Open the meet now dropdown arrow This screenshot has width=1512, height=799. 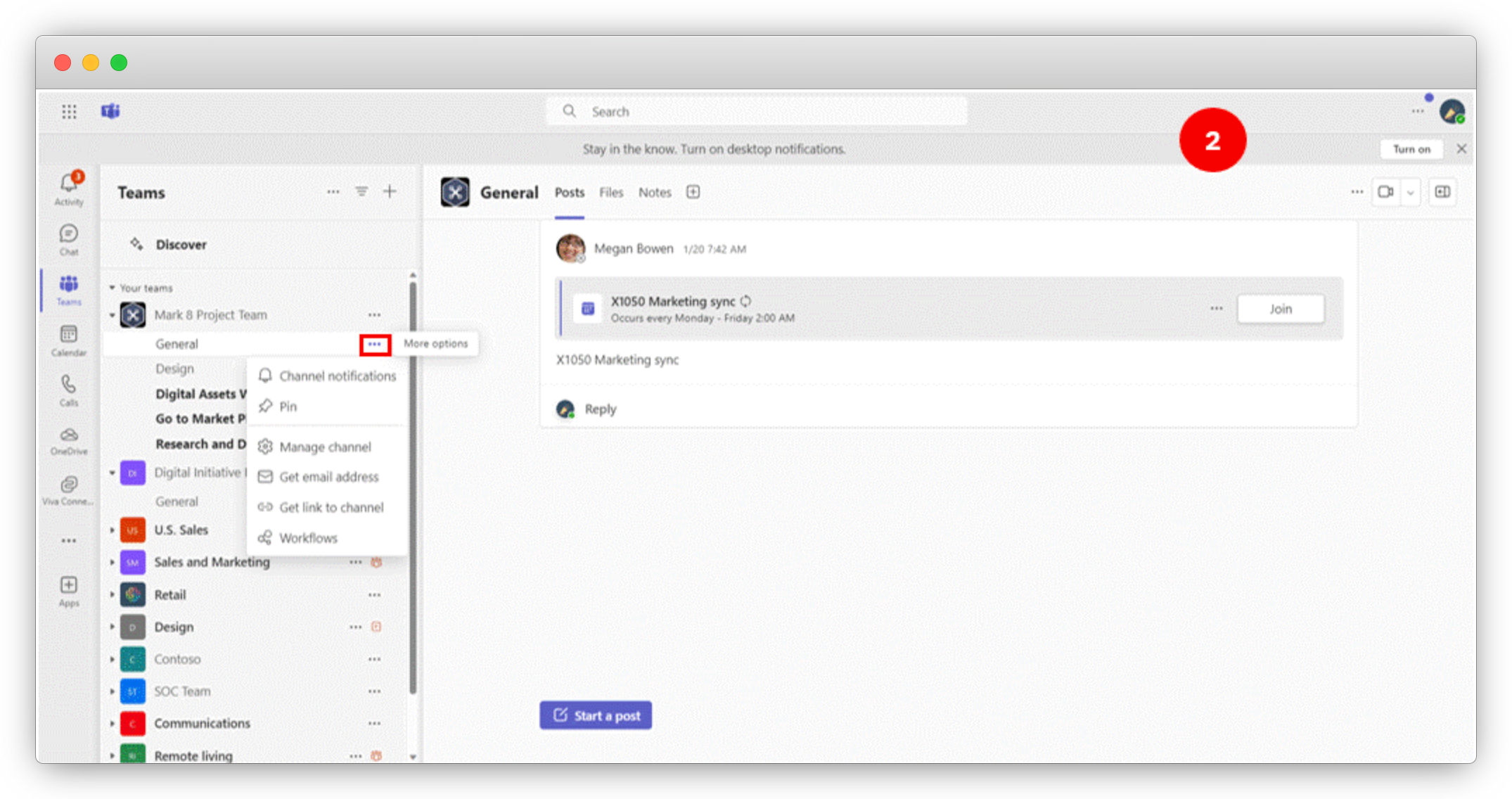1411,192
